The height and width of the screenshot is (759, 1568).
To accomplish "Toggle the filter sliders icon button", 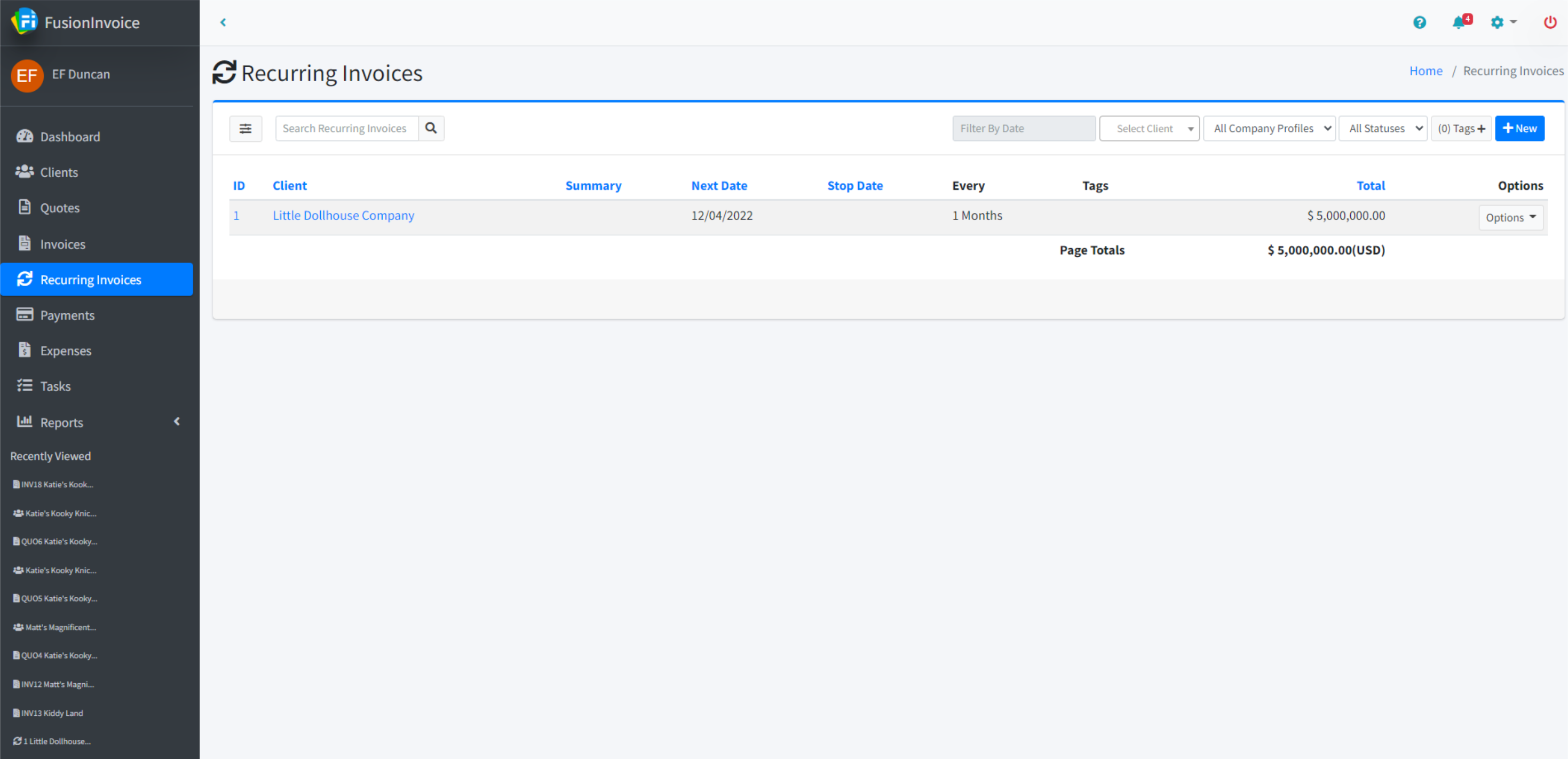I will (246, 129).
